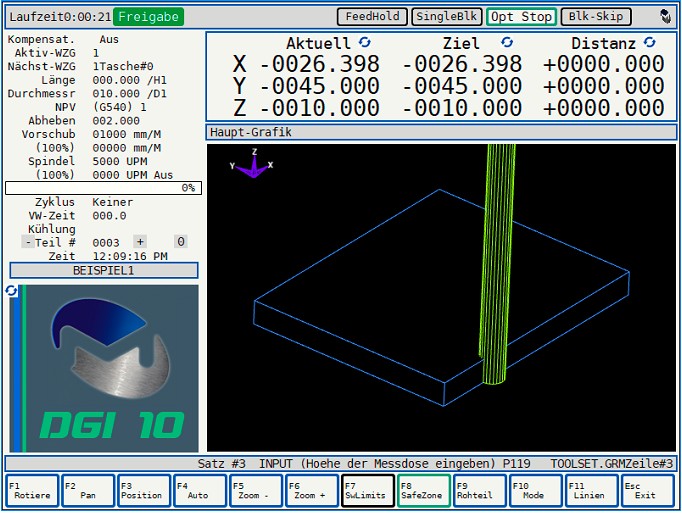Toggle F8 SafeZone display
The height and width of the screenshot is (513, 682).
click(424, 491)
